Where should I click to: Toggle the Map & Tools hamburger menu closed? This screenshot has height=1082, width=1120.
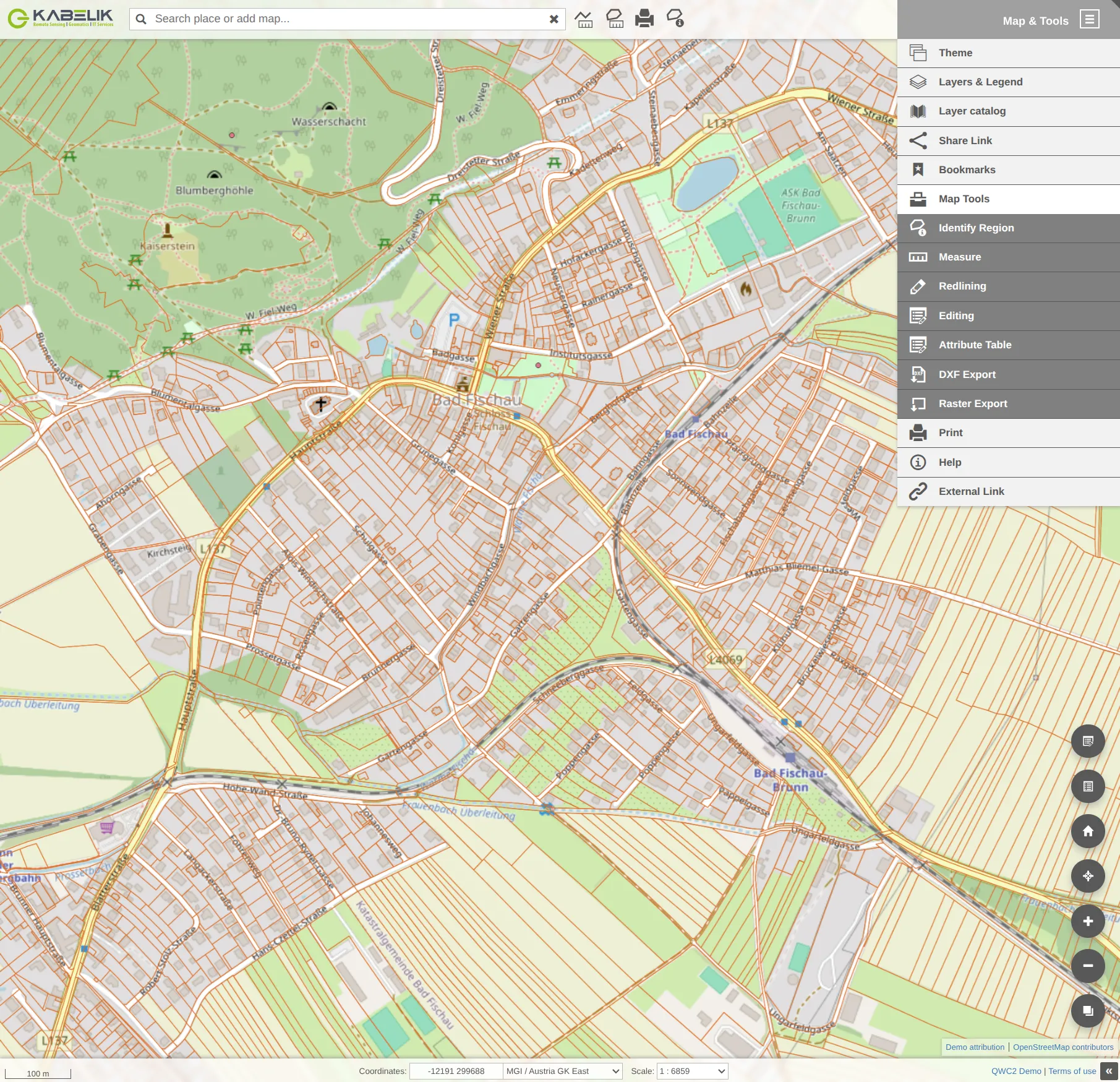coord(1090,19)
